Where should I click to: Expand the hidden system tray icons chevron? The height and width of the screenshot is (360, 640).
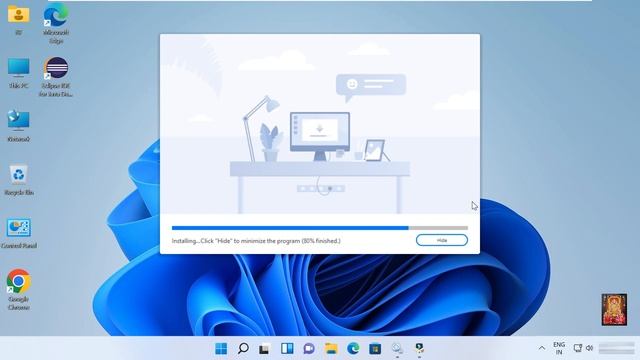542,348
